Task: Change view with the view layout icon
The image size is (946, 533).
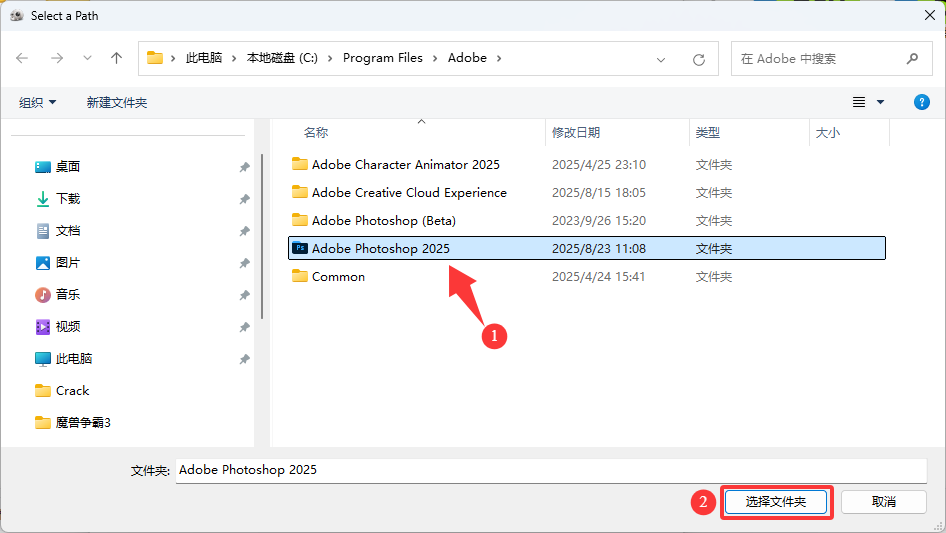Action: tap(859, 102)
